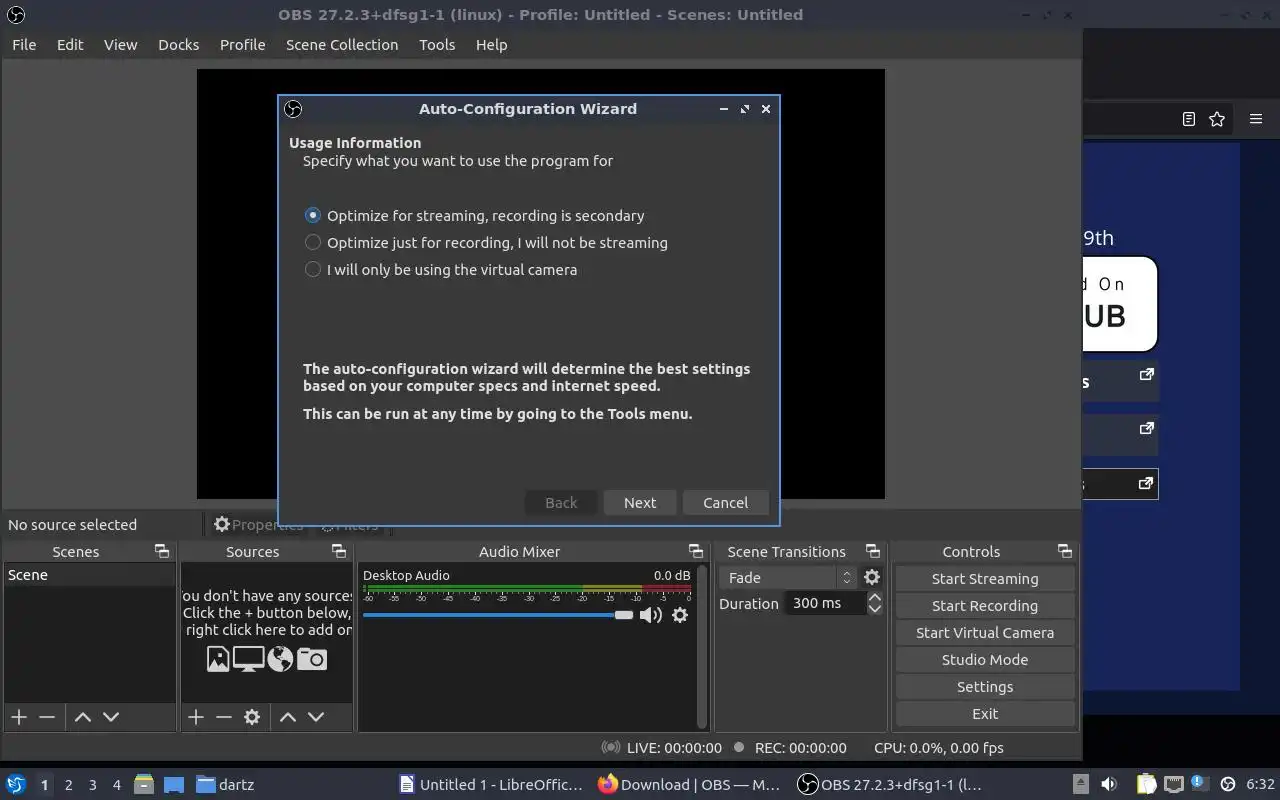Click the OBS icon in the system tray

point(1228,784)
